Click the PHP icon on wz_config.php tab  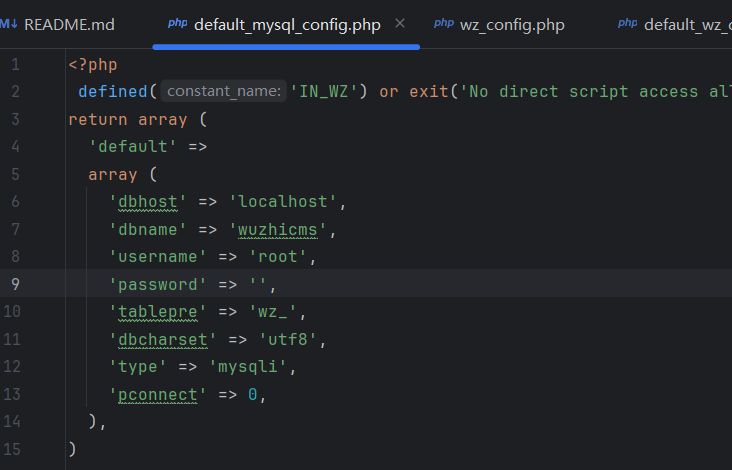443,23
